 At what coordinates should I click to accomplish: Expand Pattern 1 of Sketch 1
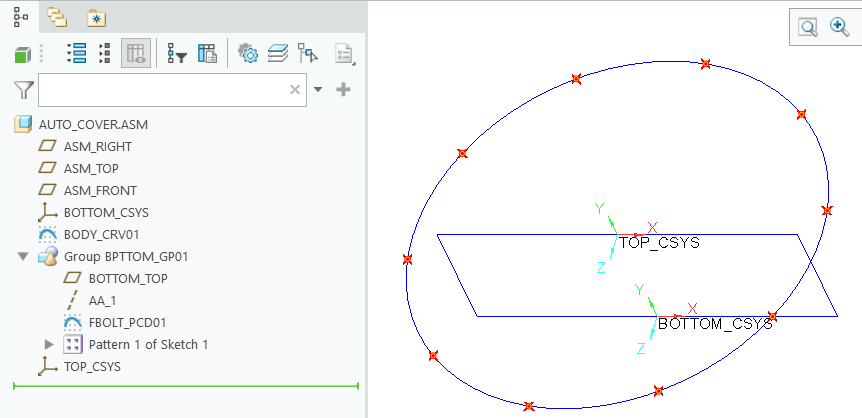coord(49,345)
